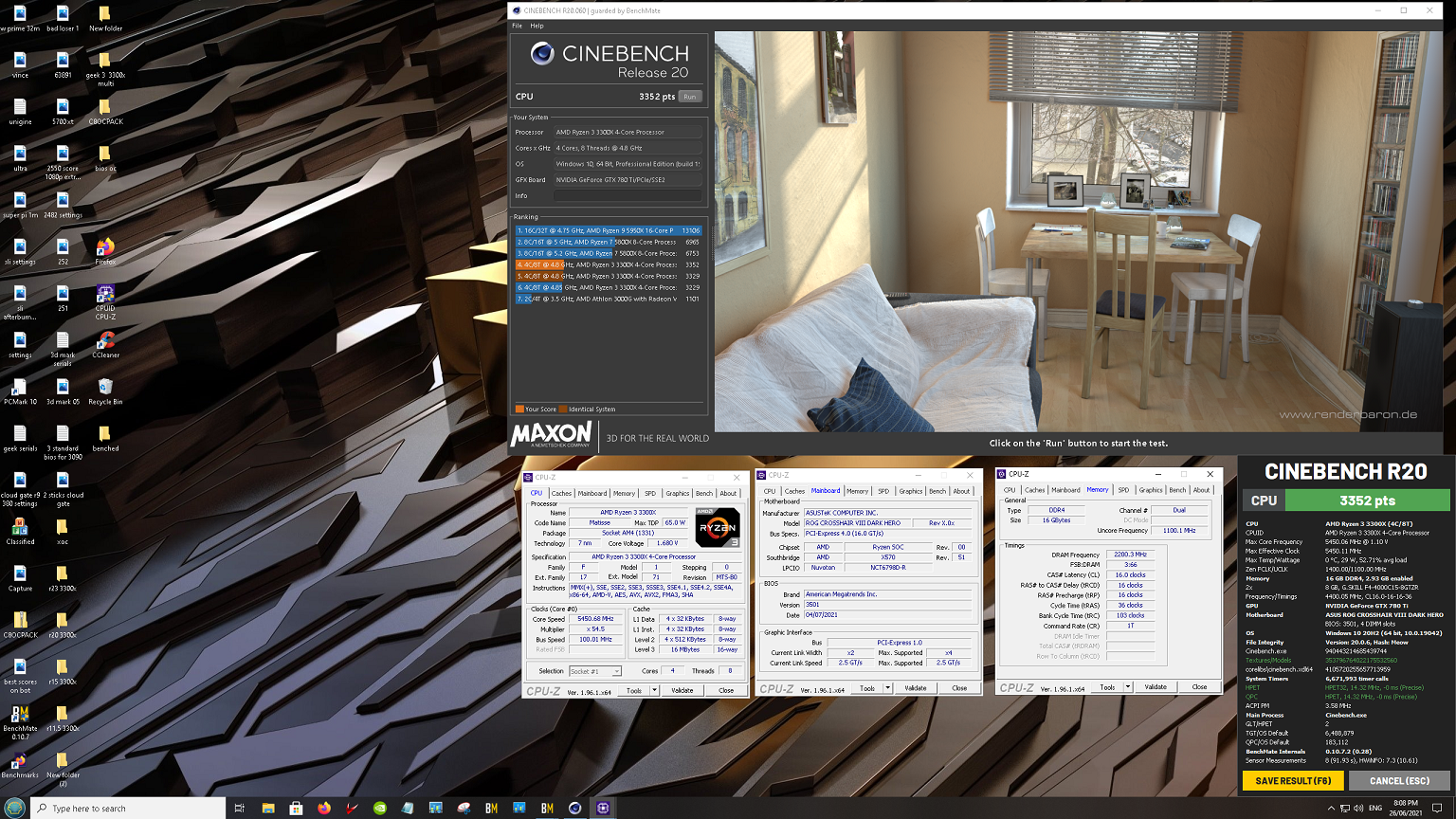The image size is (1456, 819).
Task: Open Task View from the taskbar
Action: click(239, 808)
